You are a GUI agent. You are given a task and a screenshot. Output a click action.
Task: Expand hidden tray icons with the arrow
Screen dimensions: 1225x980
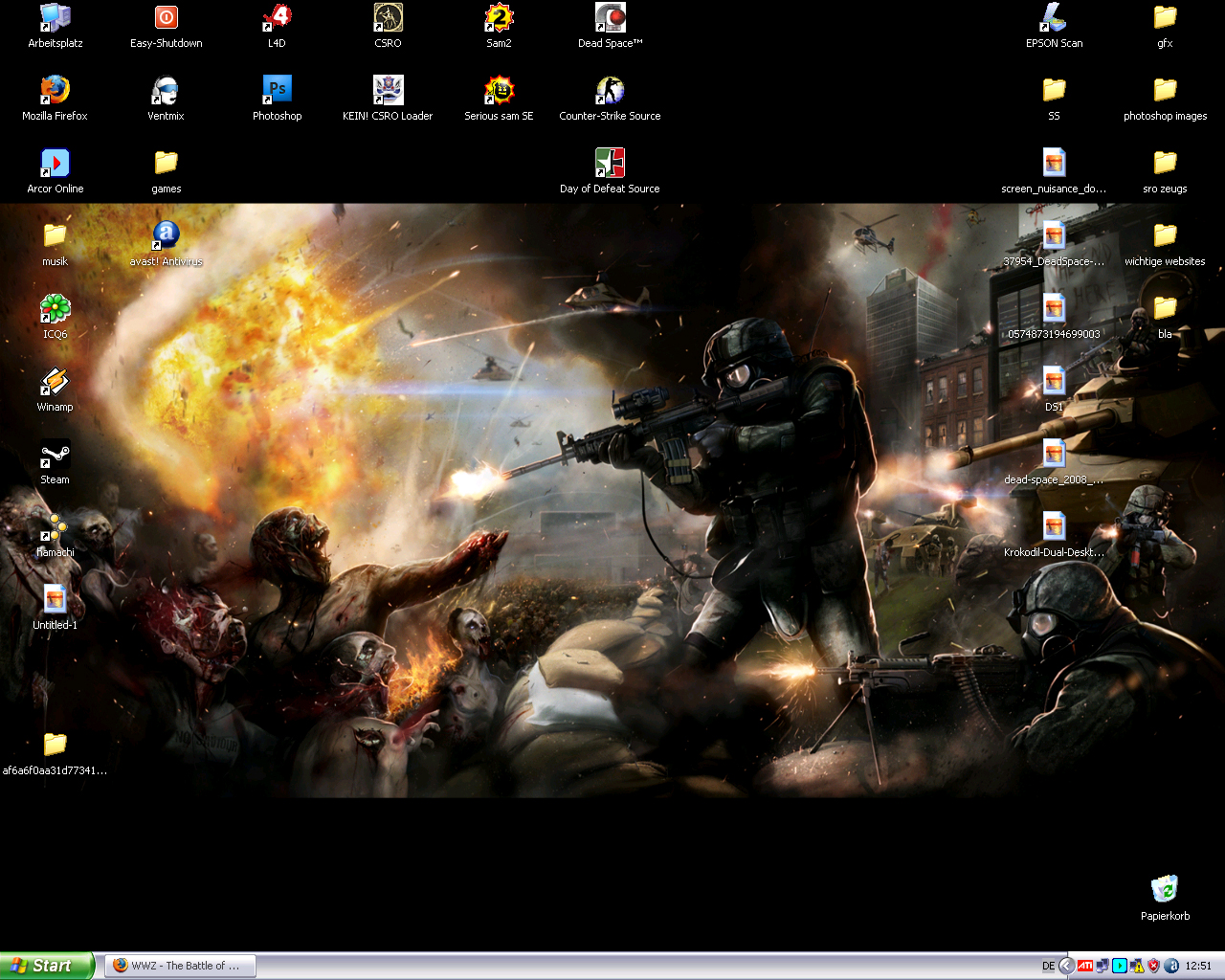point(1066,966)
